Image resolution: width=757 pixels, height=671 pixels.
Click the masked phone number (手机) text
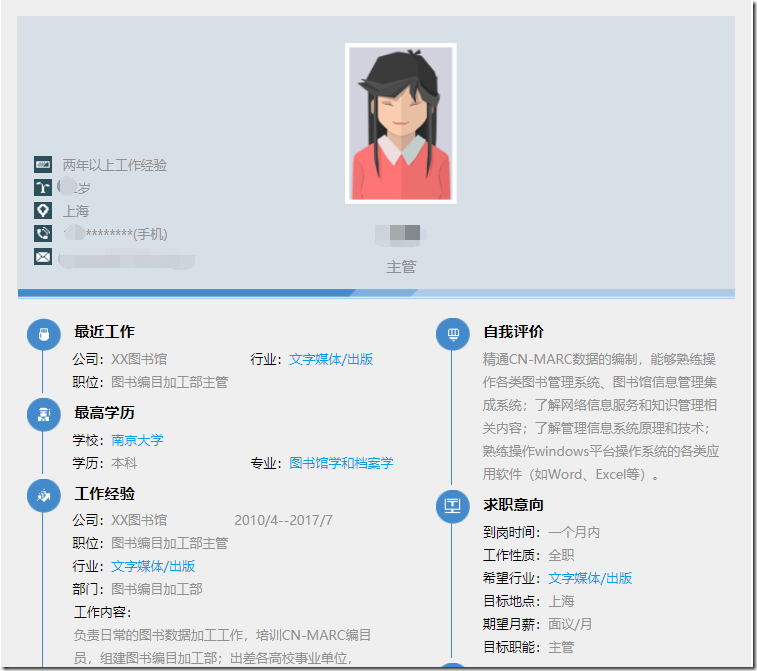[115, 235]
